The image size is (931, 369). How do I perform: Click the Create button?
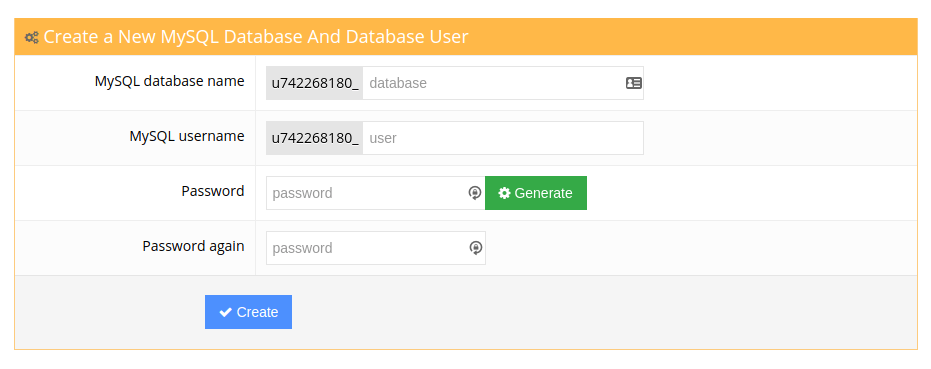click(x=248, y=312)
